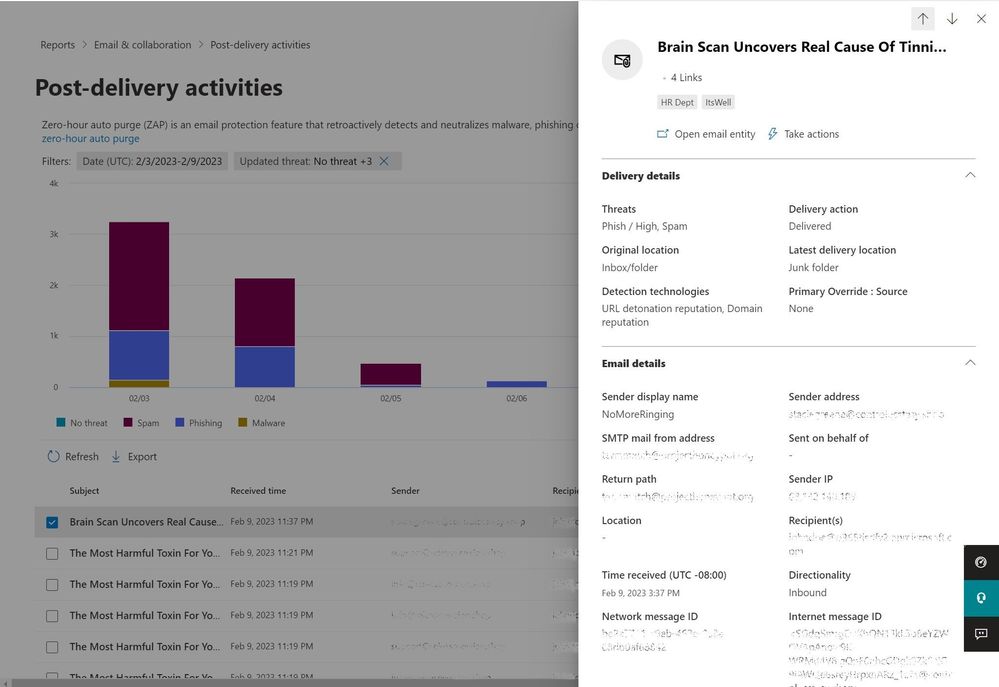This screenshot has width=999, height=687.
Task: Collapse the Delivery details section
Action: pos(970,175)
